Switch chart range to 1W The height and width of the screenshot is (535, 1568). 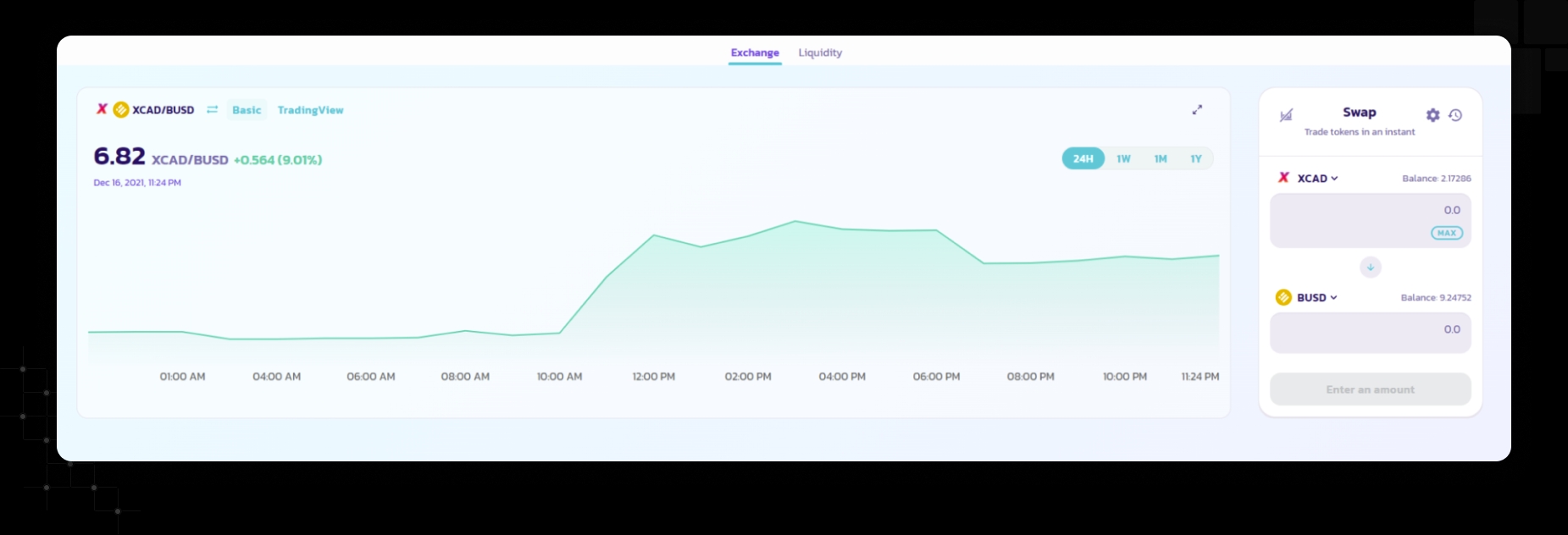coord(1123,159)
